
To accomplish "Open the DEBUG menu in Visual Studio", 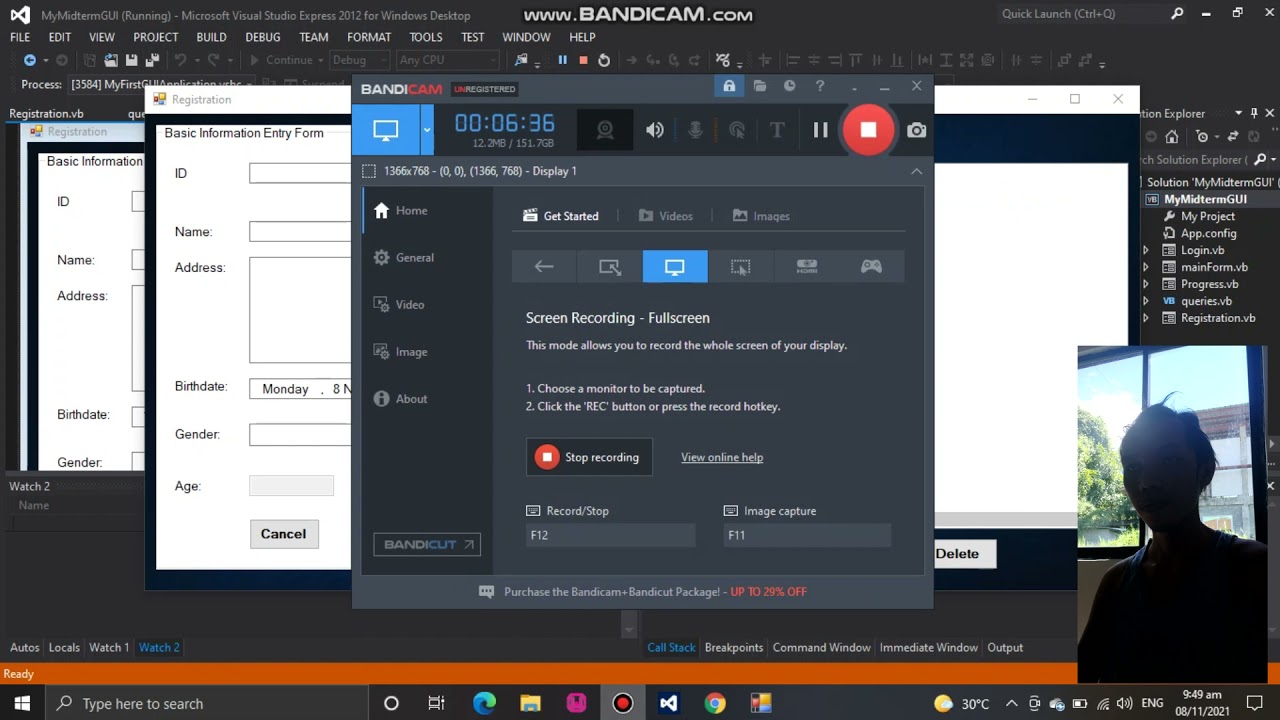I will [263, 37].
